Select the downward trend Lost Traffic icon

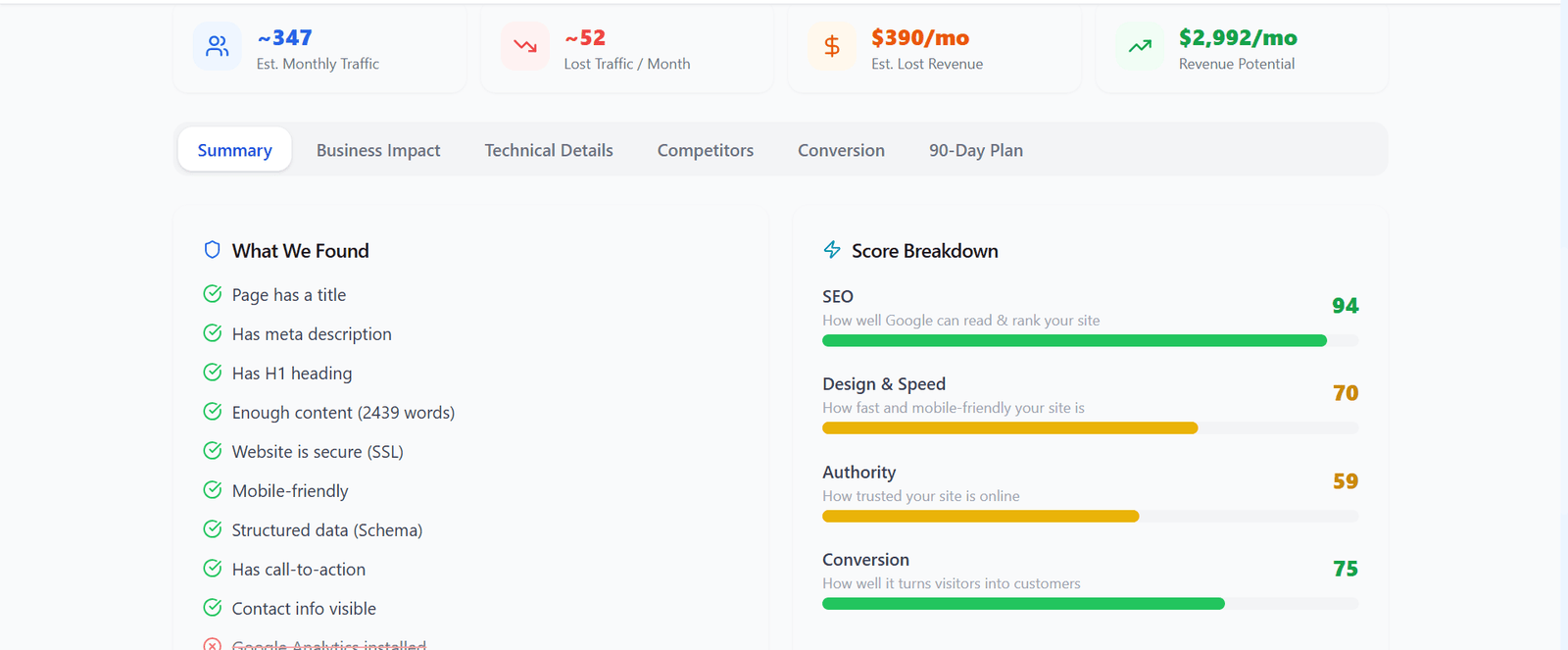(x=525, y=46)
